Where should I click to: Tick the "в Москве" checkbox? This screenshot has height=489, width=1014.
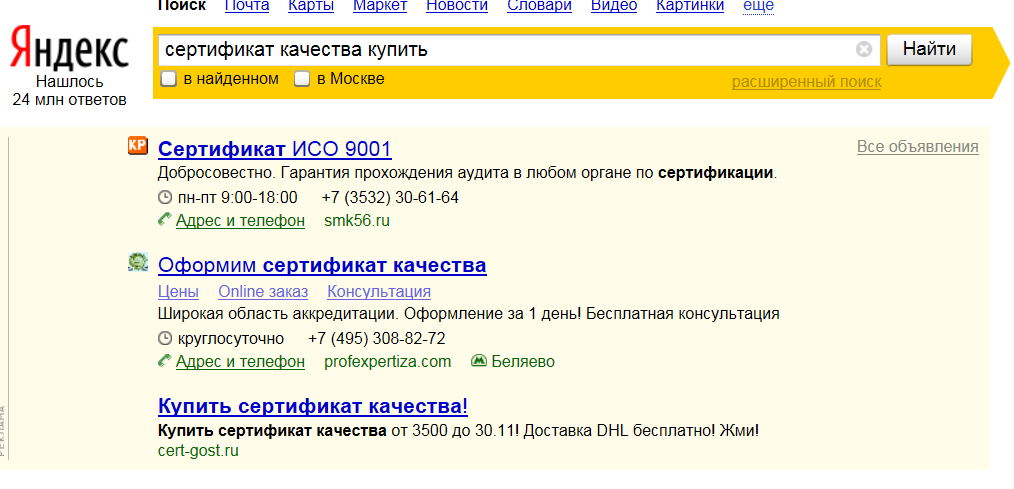[302, 80]
